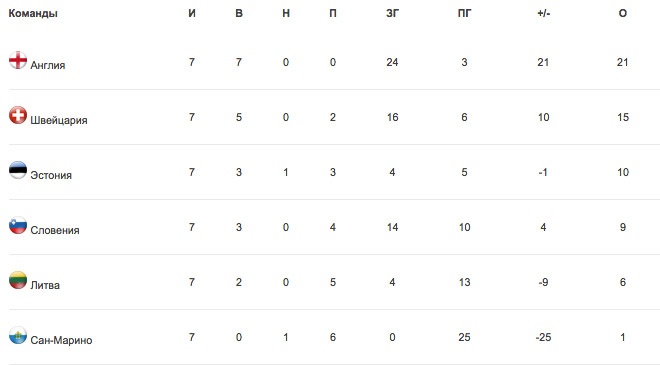Sort by the И games column header

click(192, 13)
